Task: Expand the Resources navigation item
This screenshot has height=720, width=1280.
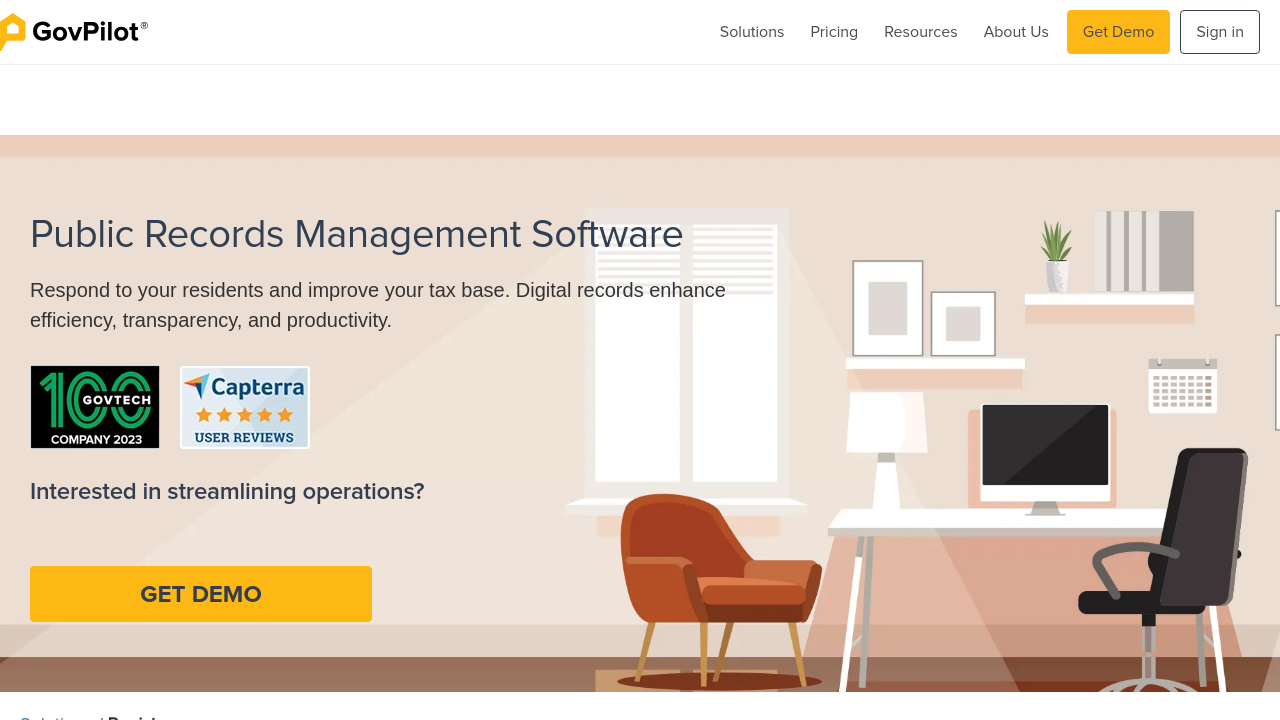Action: [x=920, y=32]
